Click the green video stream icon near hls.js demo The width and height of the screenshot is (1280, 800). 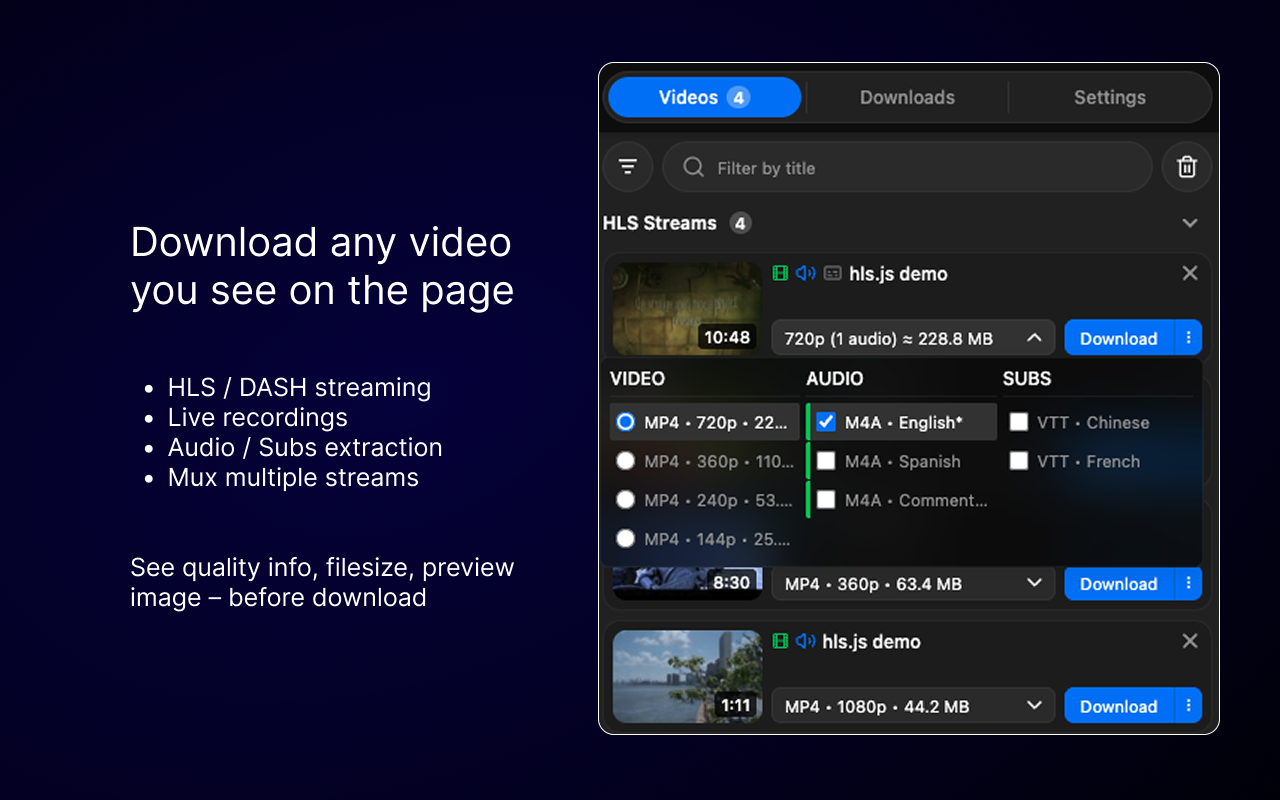(x=781, y=273)
